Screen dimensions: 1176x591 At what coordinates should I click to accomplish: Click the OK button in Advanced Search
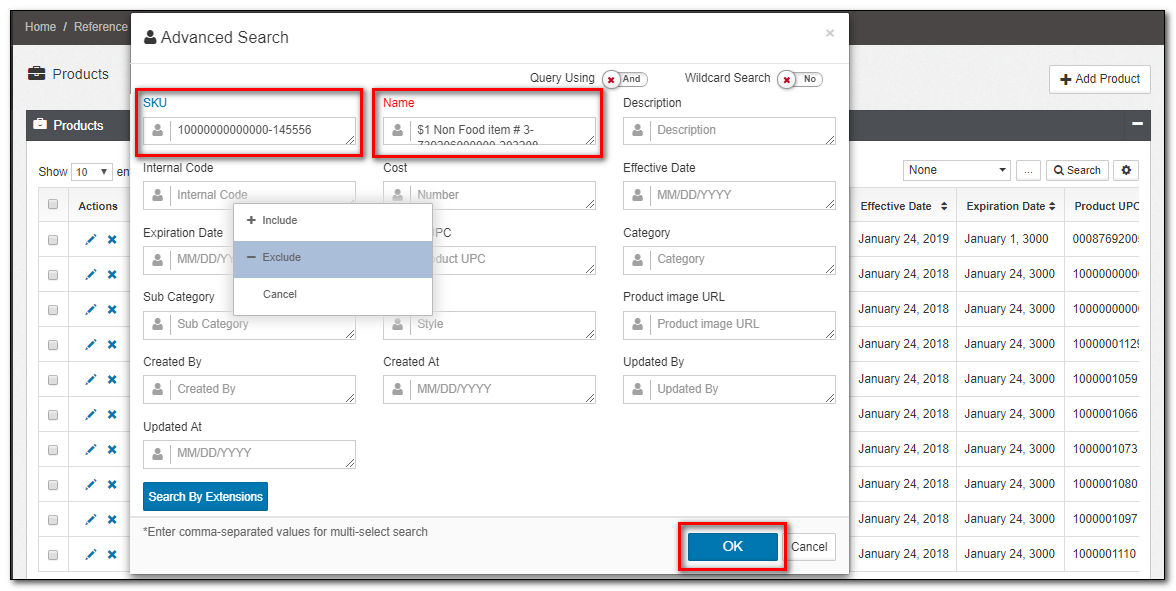[733, 547]
